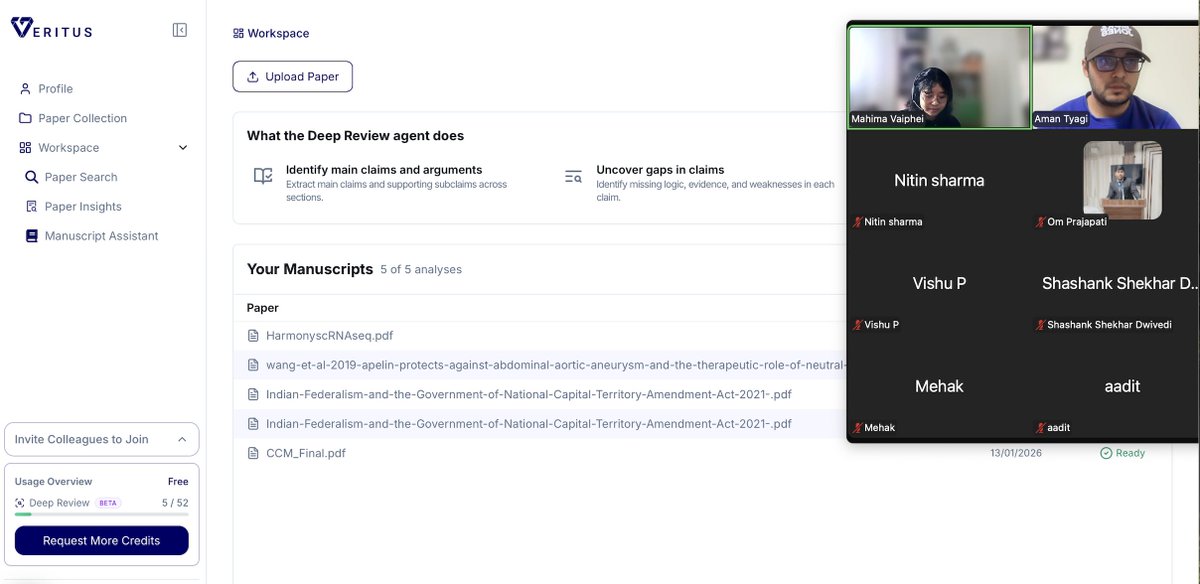Click the Manuscript Assistant book icon
This screenshot has height=584, width=1200.
click(31, 236)
